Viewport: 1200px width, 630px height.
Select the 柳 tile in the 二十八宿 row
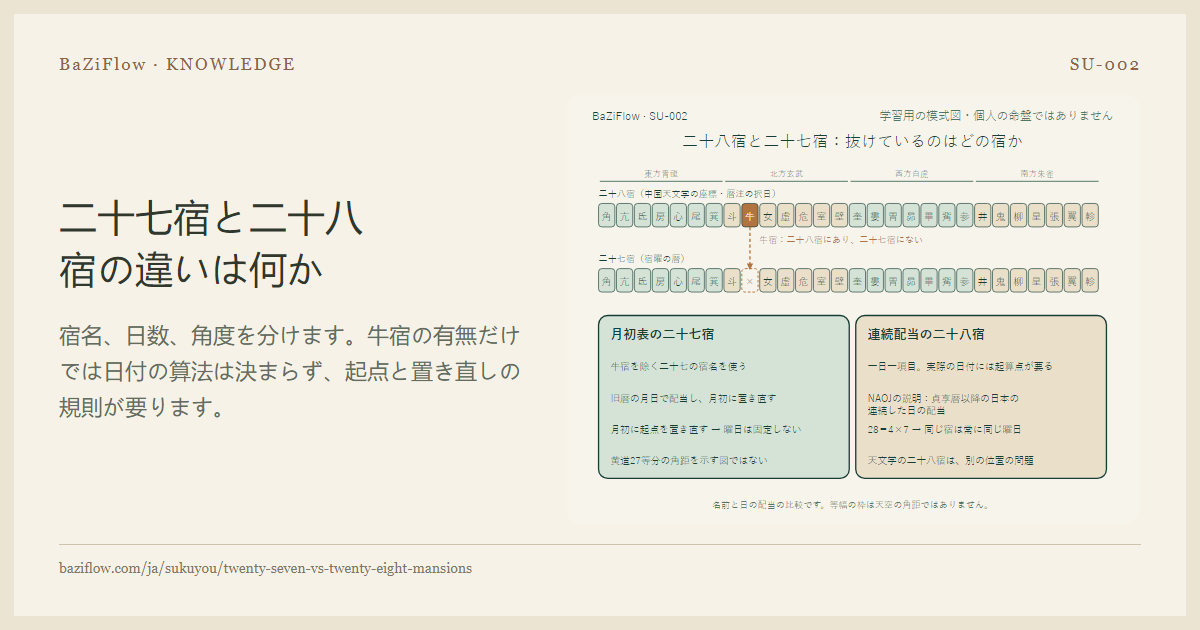(x=1018, y=215)
